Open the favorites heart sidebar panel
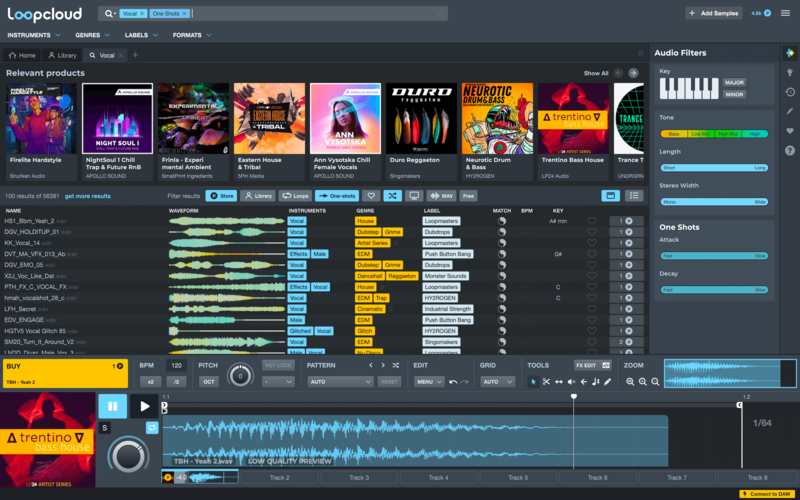 tap(790, 131)
